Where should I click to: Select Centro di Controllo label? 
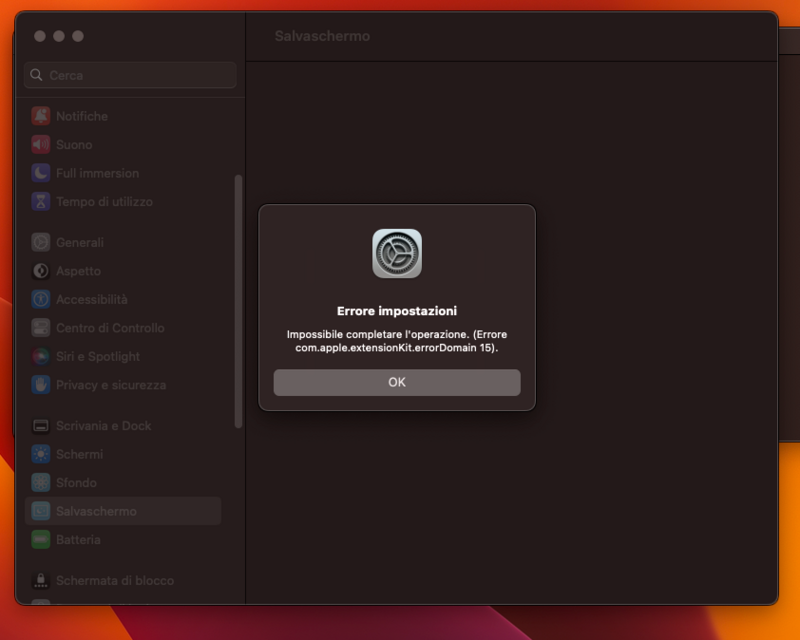[x=110, y=328]
